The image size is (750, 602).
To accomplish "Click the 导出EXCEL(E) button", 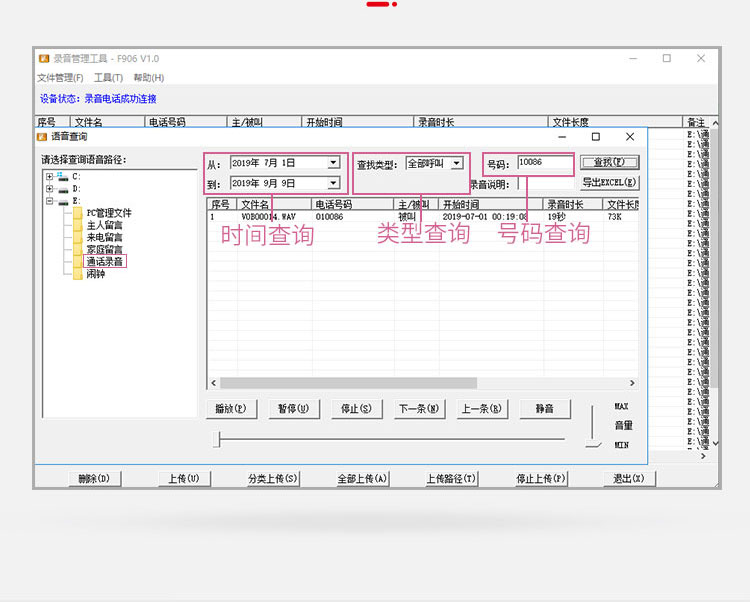I will pos(609,183).
